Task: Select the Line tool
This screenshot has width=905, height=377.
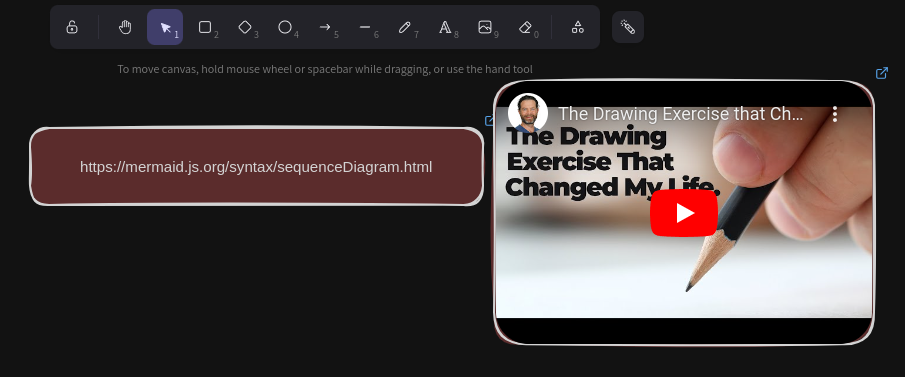Action: [x=365, y=27]
